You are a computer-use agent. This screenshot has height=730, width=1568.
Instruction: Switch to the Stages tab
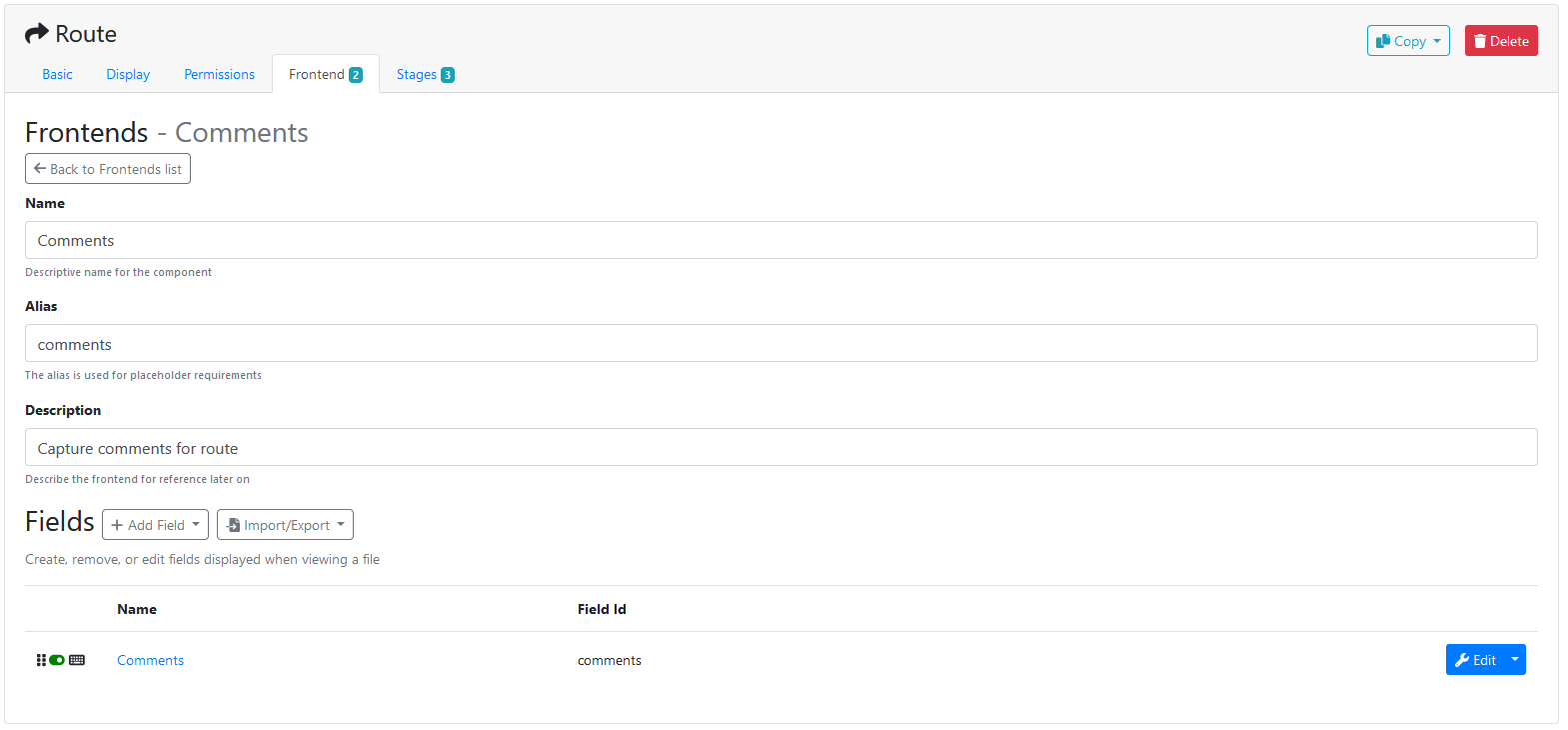coord(425,74)
